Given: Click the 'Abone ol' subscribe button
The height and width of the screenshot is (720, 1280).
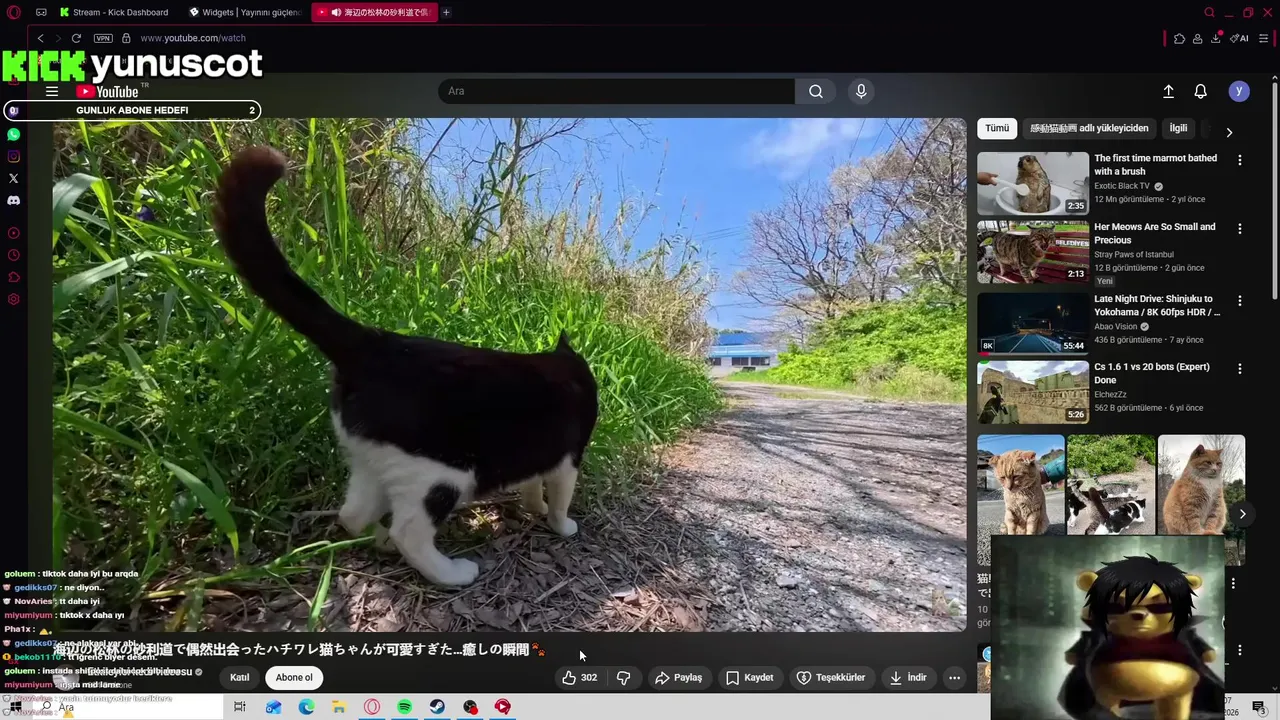Looking at the screenshot, I should point(294,677).
